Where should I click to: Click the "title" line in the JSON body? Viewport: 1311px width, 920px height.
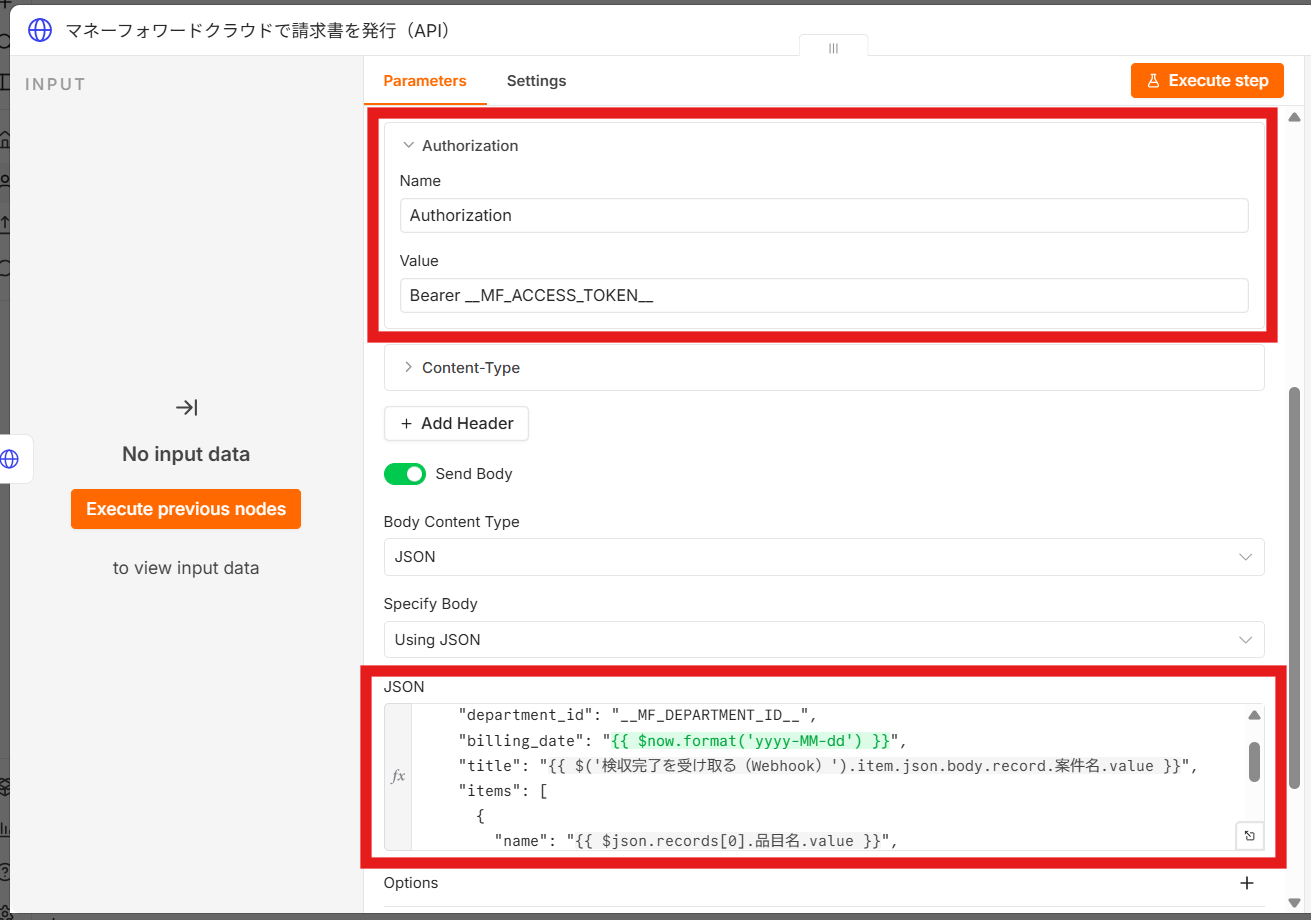pyautogui.click(x=828, y=766)
